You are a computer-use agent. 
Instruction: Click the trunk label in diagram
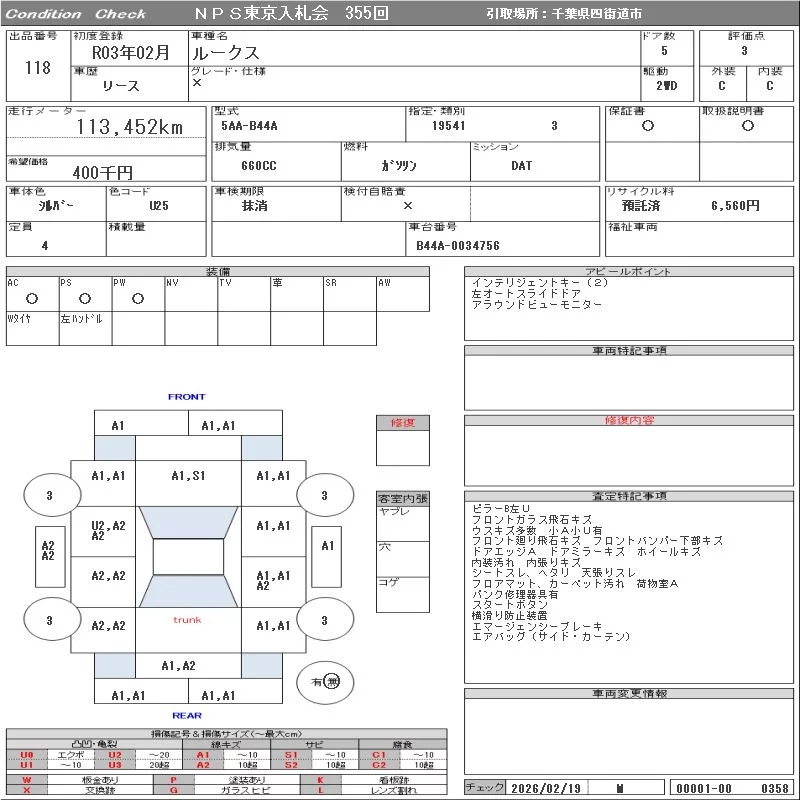(187, 620)
